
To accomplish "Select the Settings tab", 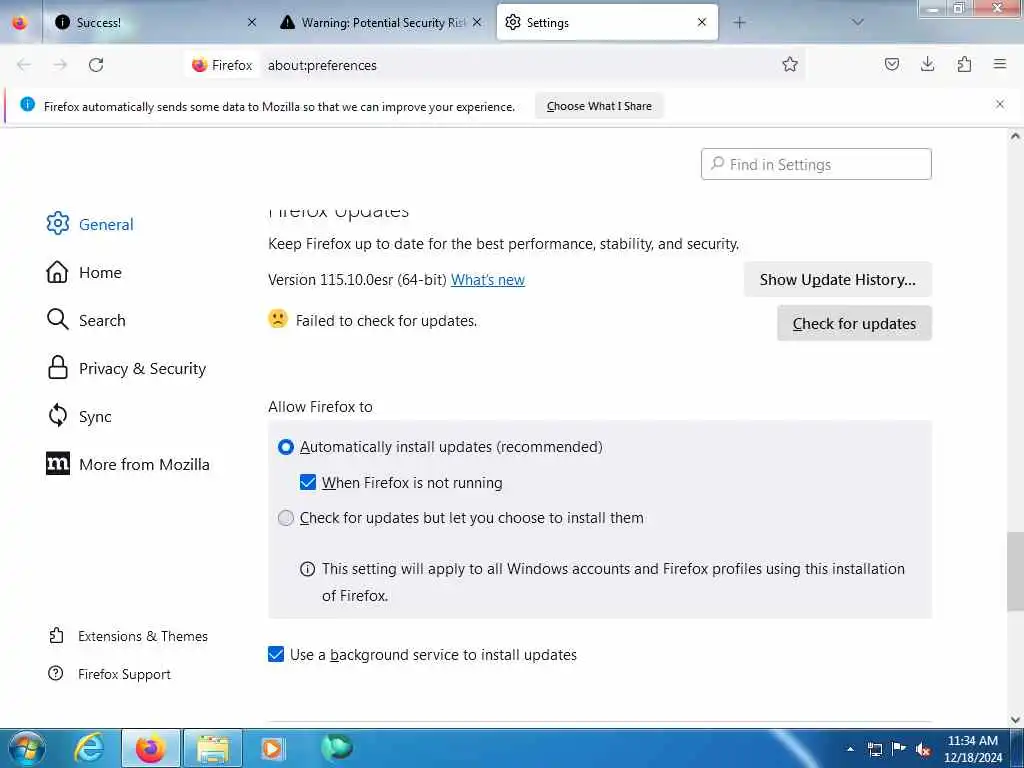I will point(607,22).
